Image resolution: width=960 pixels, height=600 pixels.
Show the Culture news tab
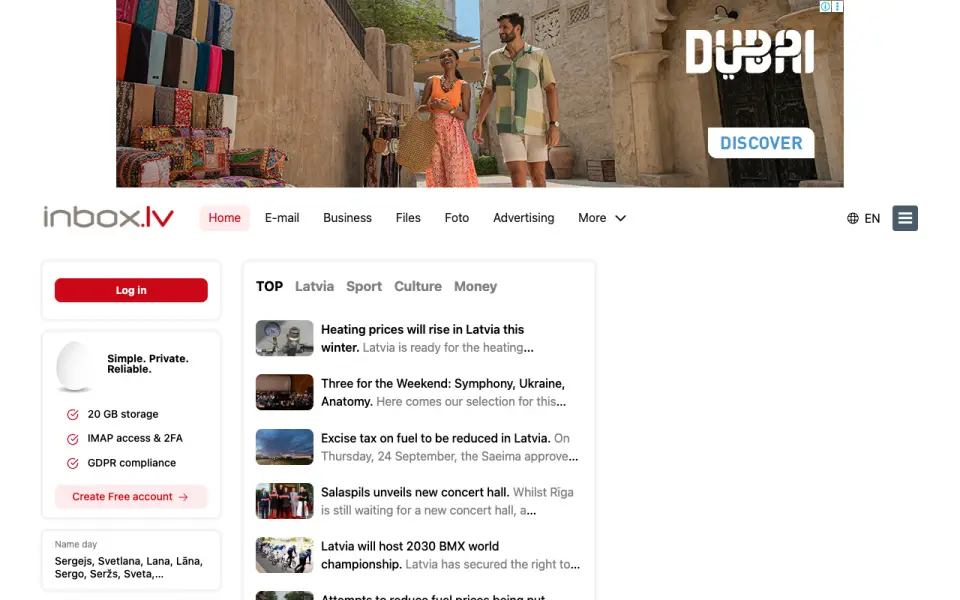coord(418,287)
